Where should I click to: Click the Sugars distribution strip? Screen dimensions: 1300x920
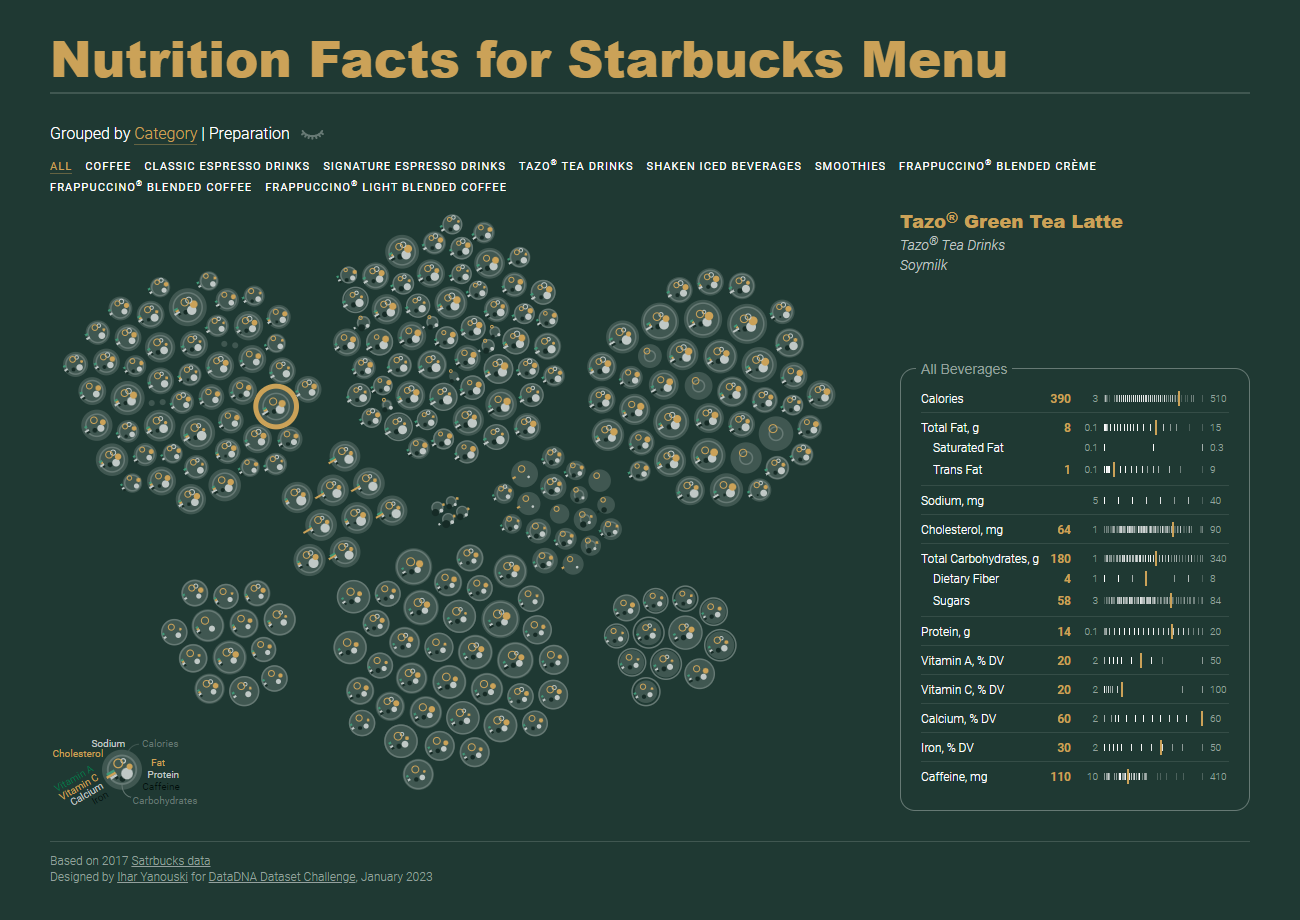point(1153,601)
